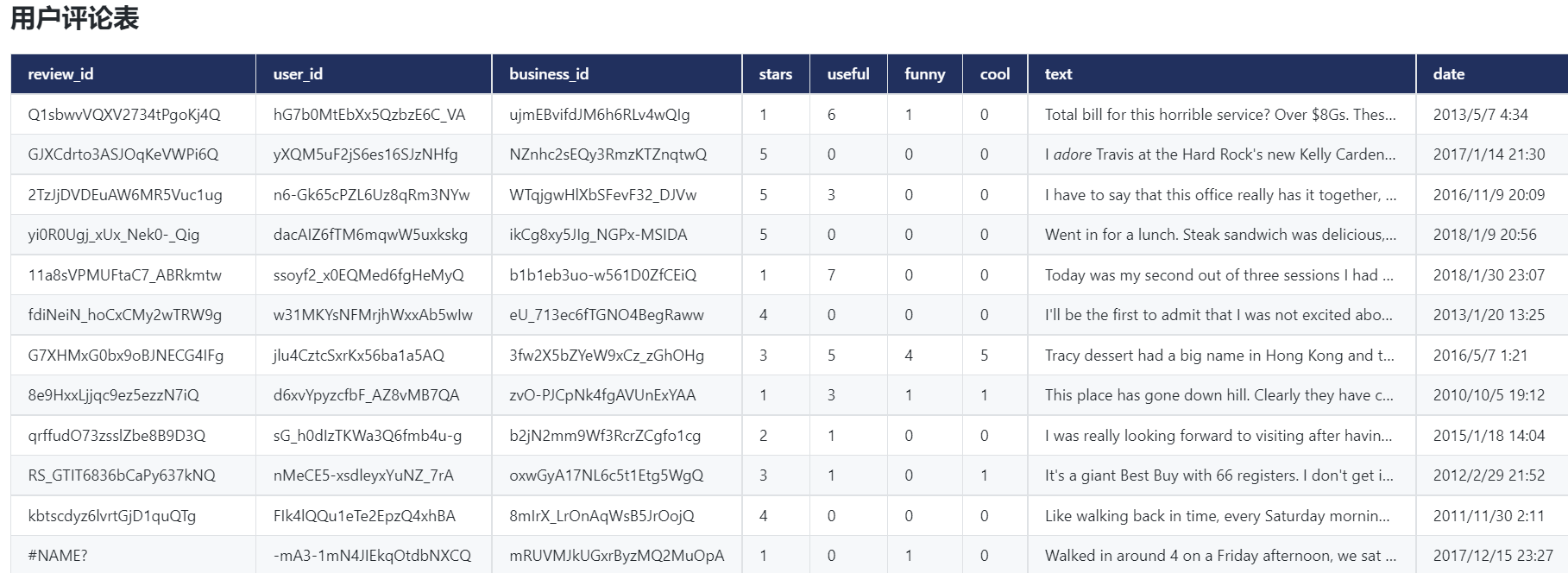Select the date 2010/10/5 19:12 cell
This screenshot has width=1568, height=573.
pyautogui.click(x=1489, y=395)
